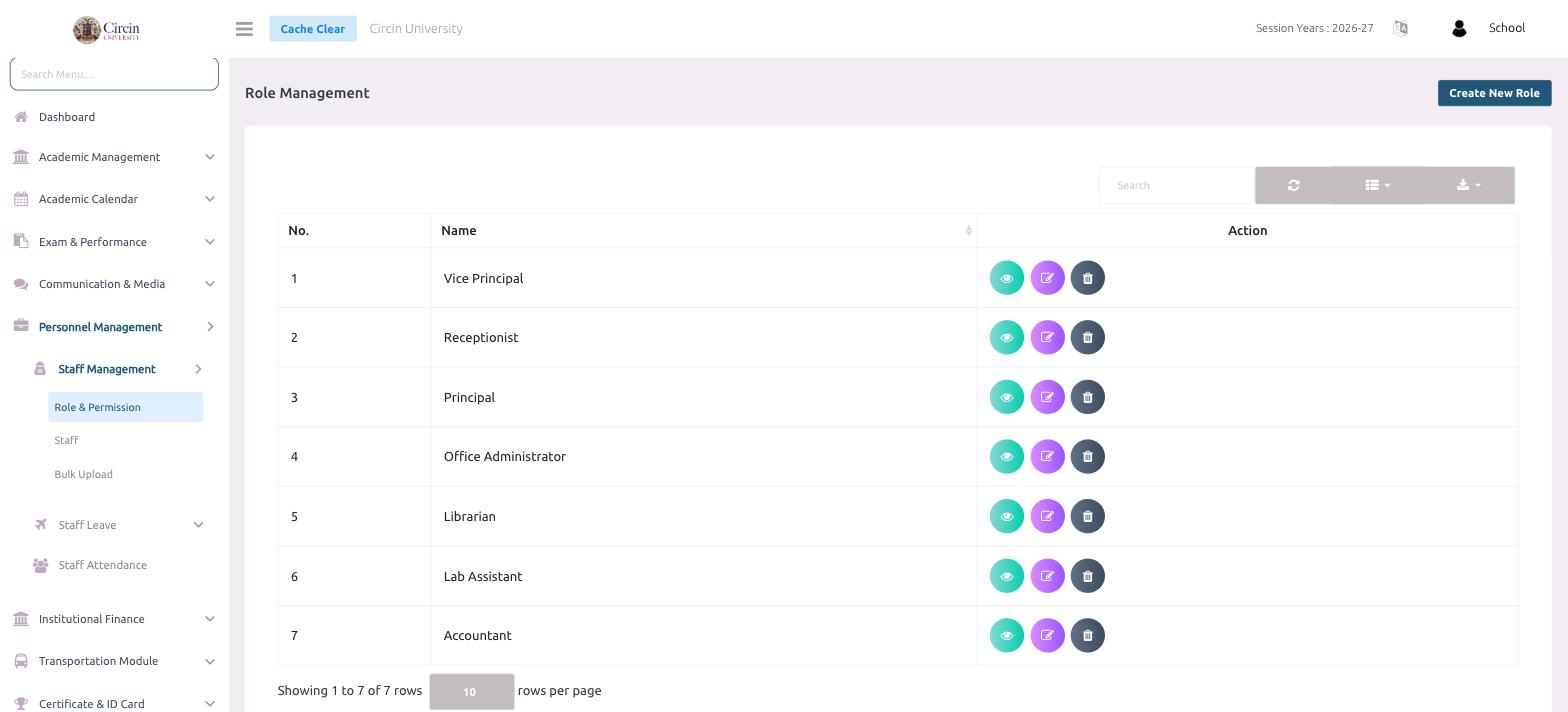The height and width of the screenshot is (712, 1568).
Task: Expand Transportation Module menu
Action: (x=114, y=661)
